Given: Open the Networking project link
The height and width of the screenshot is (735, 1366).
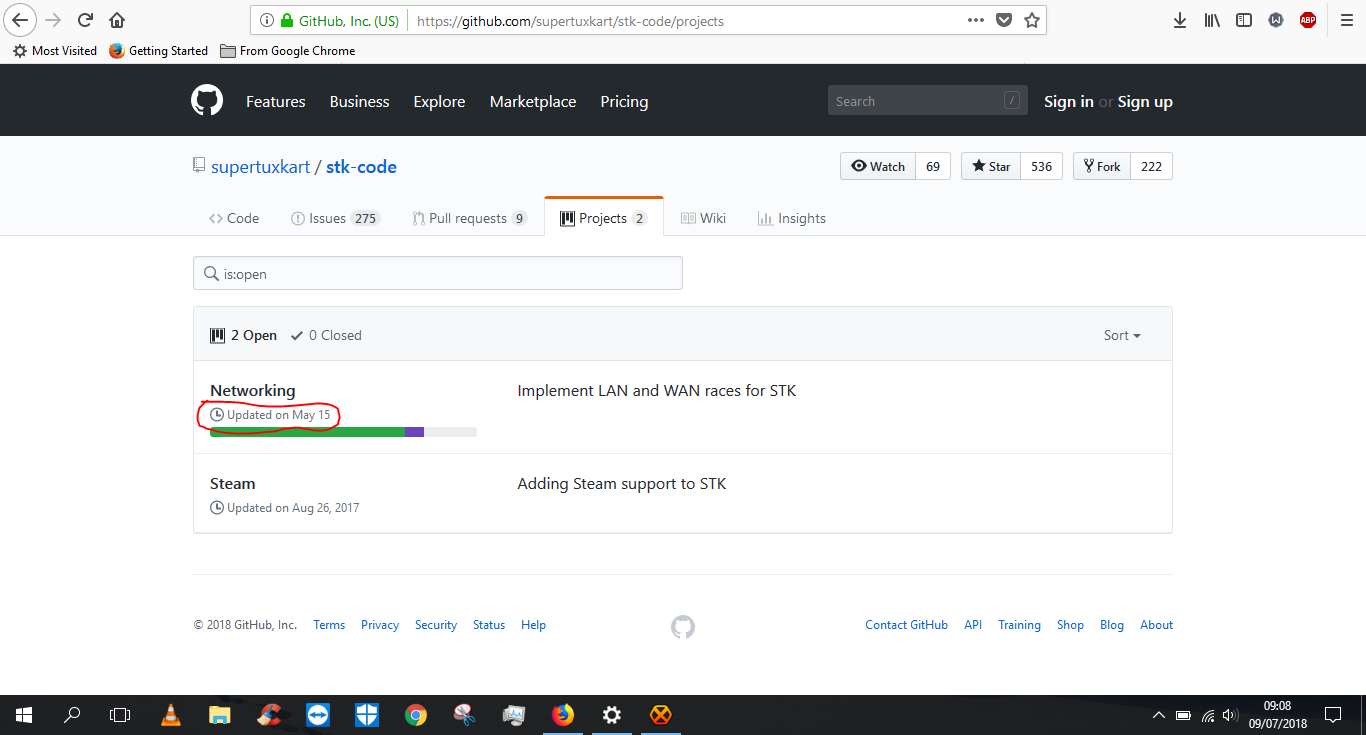Looking at the screenshot, I should tap(253, 391).
